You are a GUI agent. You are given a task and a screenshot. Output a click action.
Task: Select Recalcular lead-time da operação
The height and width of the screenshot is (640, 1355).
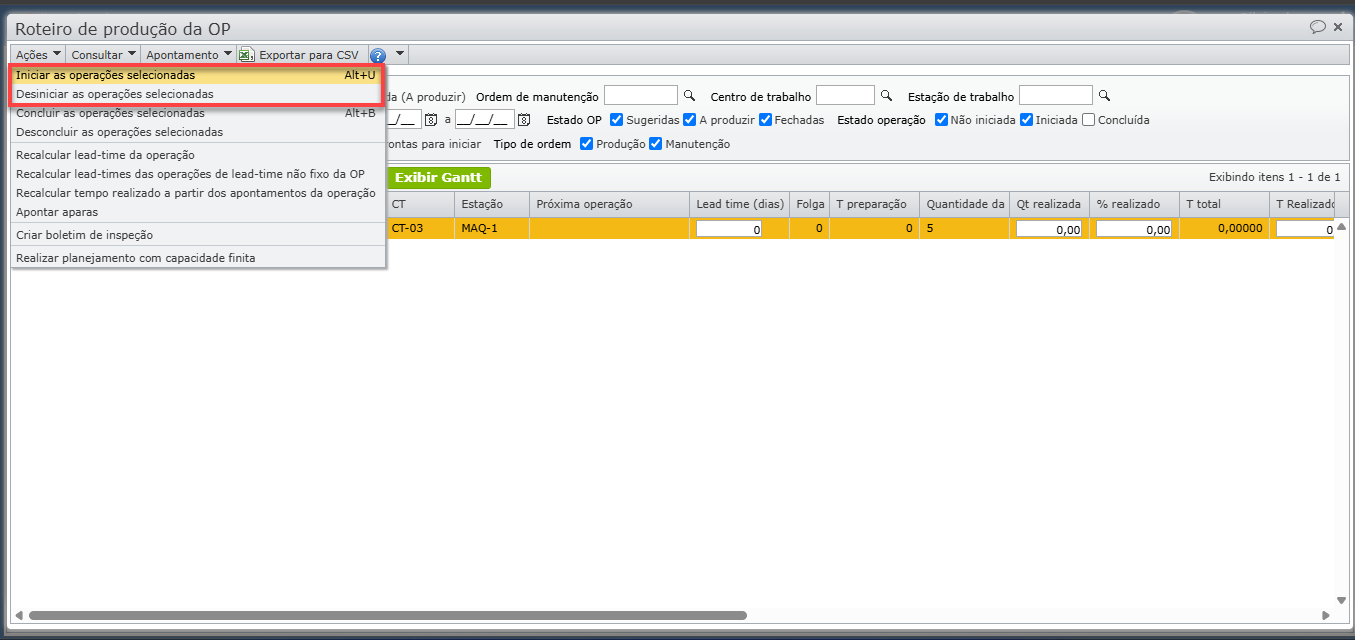[x=196, y=155]
